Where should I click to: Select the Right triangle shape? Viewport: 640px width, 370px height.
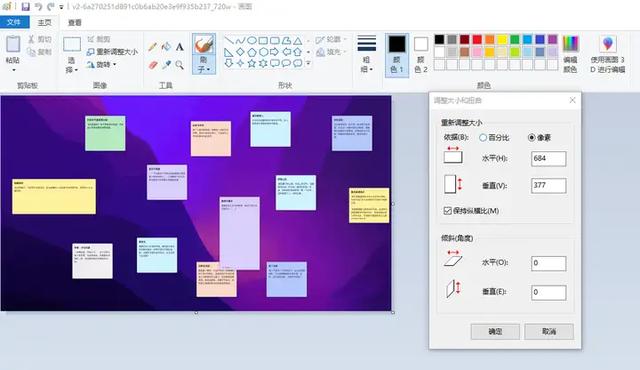tap(229, 52)
